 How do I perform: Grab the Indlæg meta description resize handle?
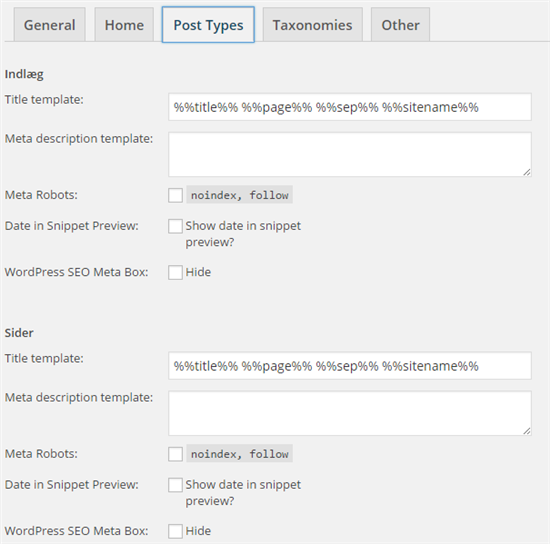(x=527, y=172)
